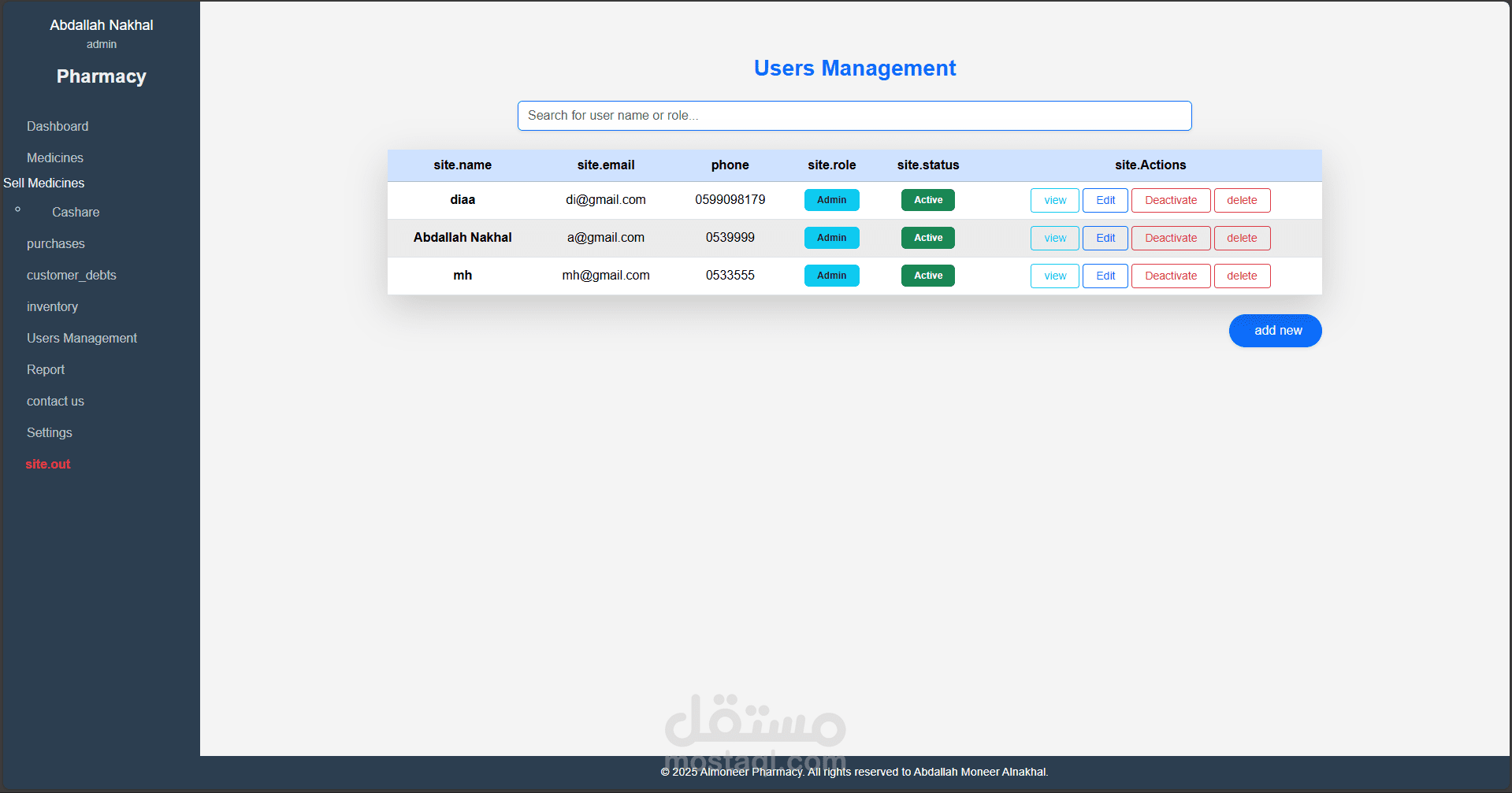Image resolution: width=1512 pixels, height=793 pixels.
Task: Click the site.name column header
Action: pos(463,165)
